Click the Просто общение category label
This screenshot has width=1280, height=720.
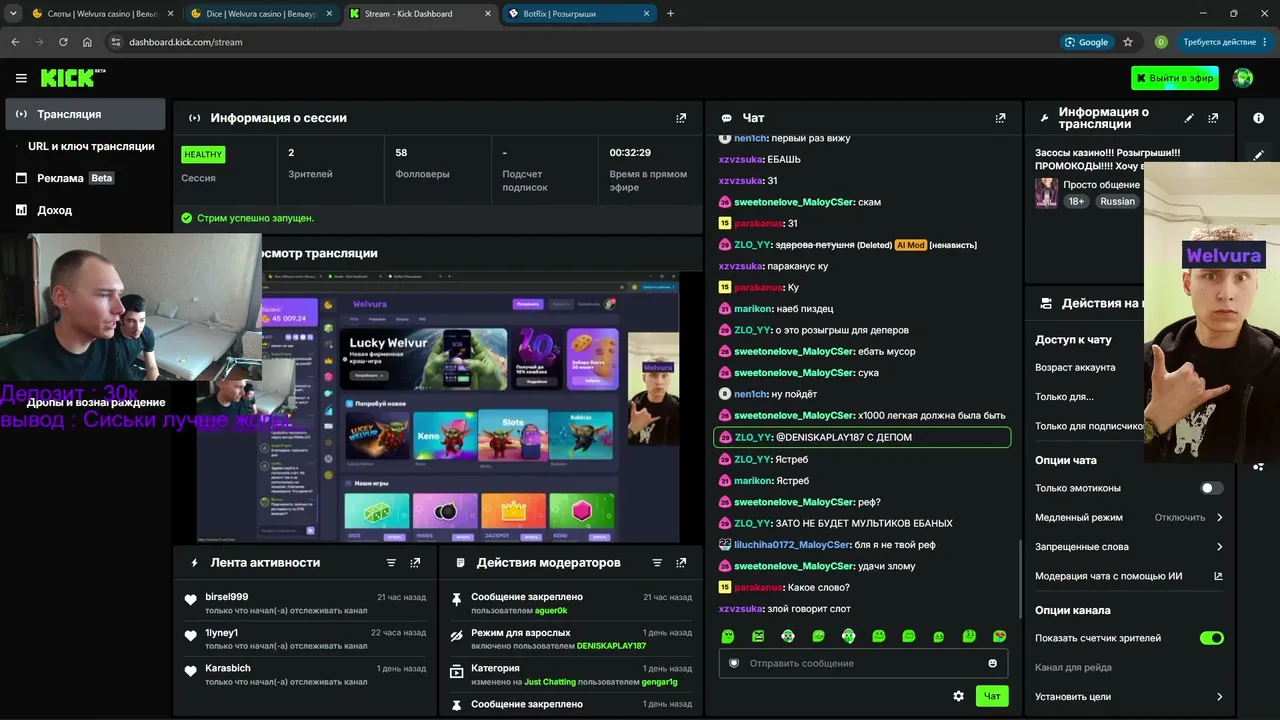click(1101, 185)
